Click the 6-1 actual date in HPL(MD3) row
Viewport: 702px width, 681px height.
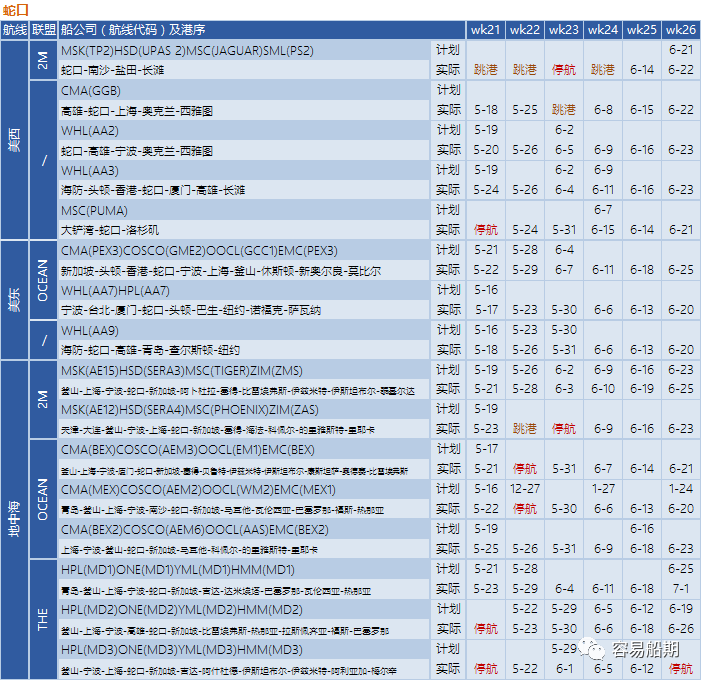point(564,669)
